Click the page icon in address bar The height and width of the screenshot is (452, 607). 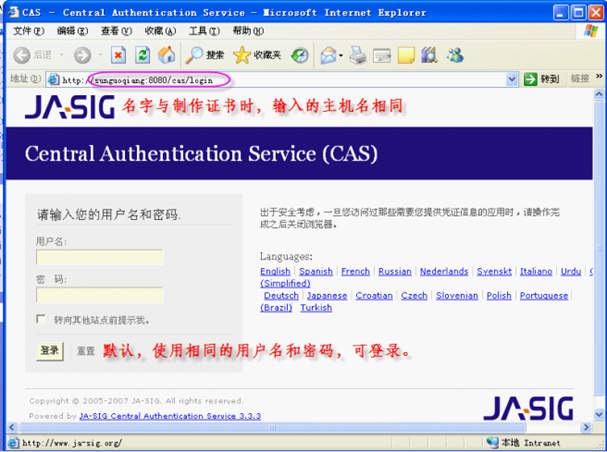point(53,80)
